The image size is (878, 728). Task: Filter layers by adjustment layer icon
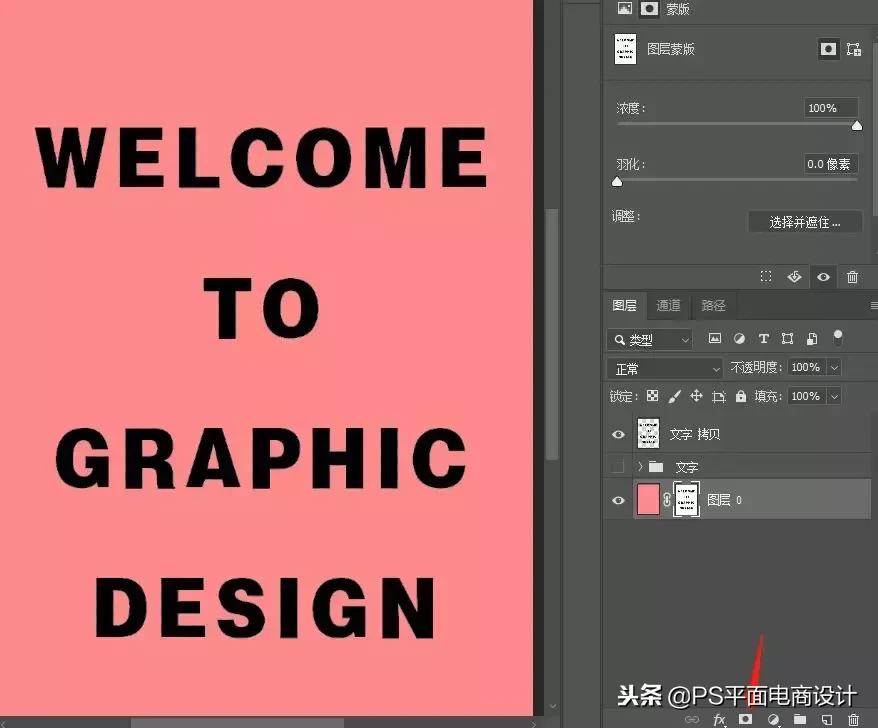739,339
